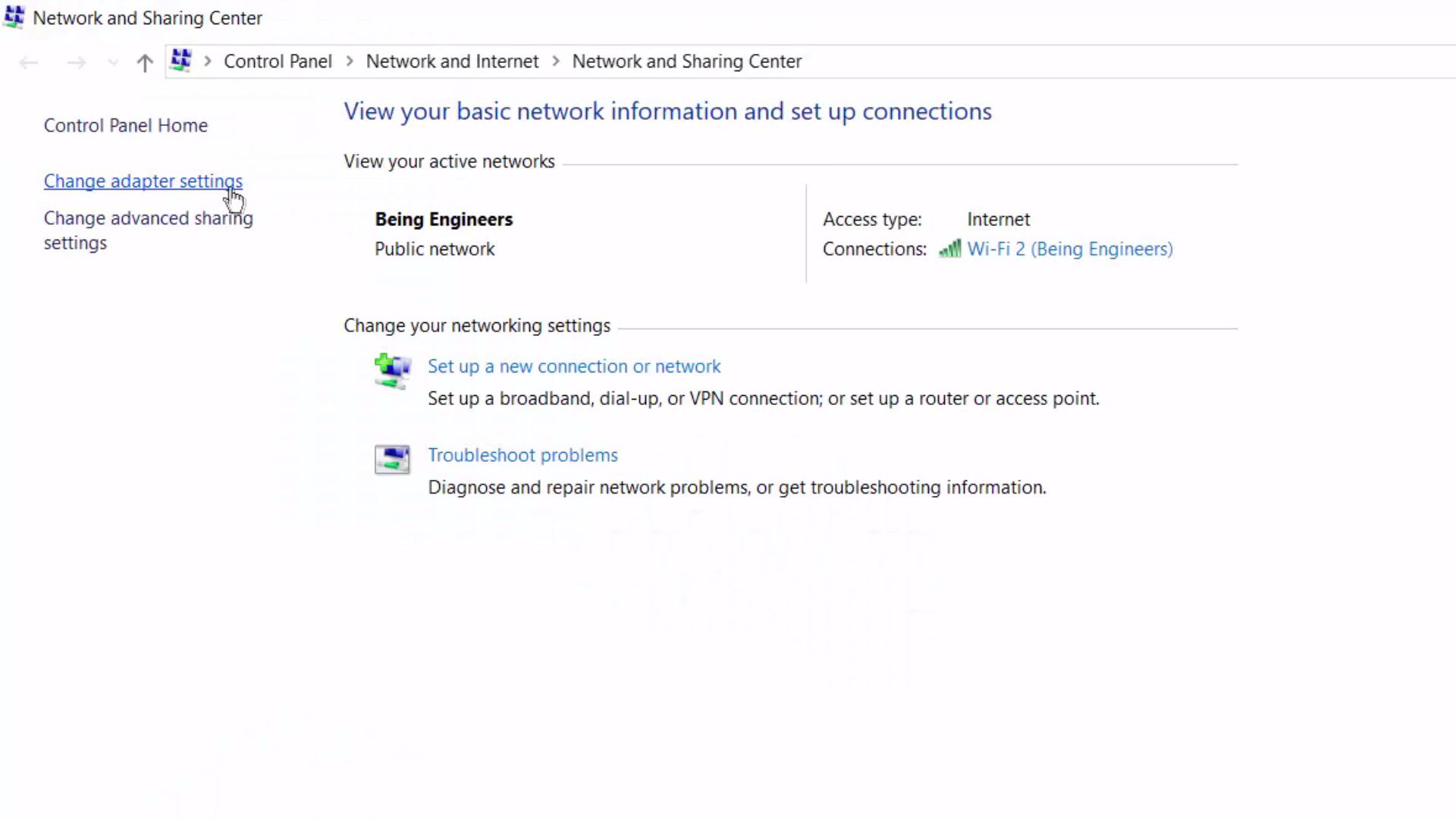
Task: Open Network and Internet breadcrumb
Action: coord(452,61)
